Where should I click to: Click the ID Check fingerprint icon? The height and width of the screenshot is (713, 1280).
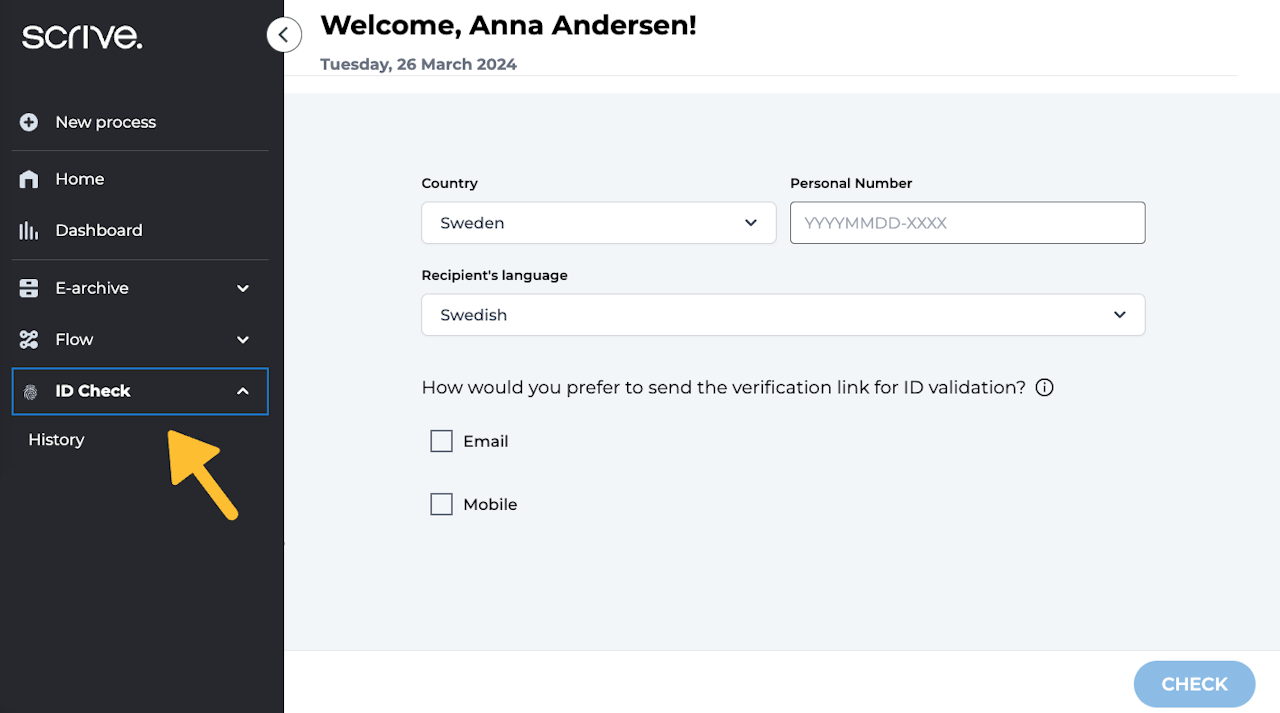pos(30,392)
